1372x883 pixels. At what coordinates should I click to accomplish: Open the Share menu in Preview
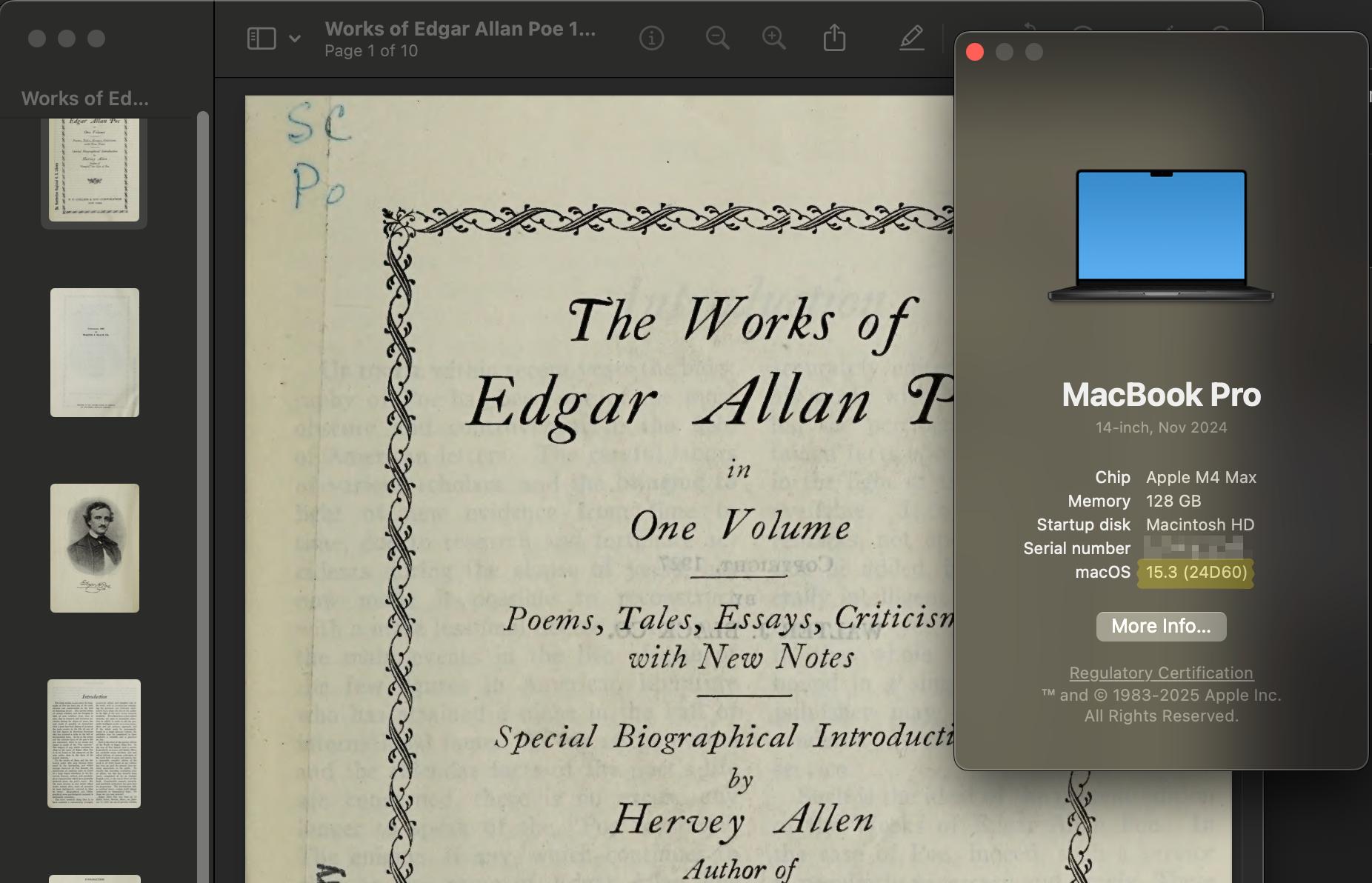point(835,37)
